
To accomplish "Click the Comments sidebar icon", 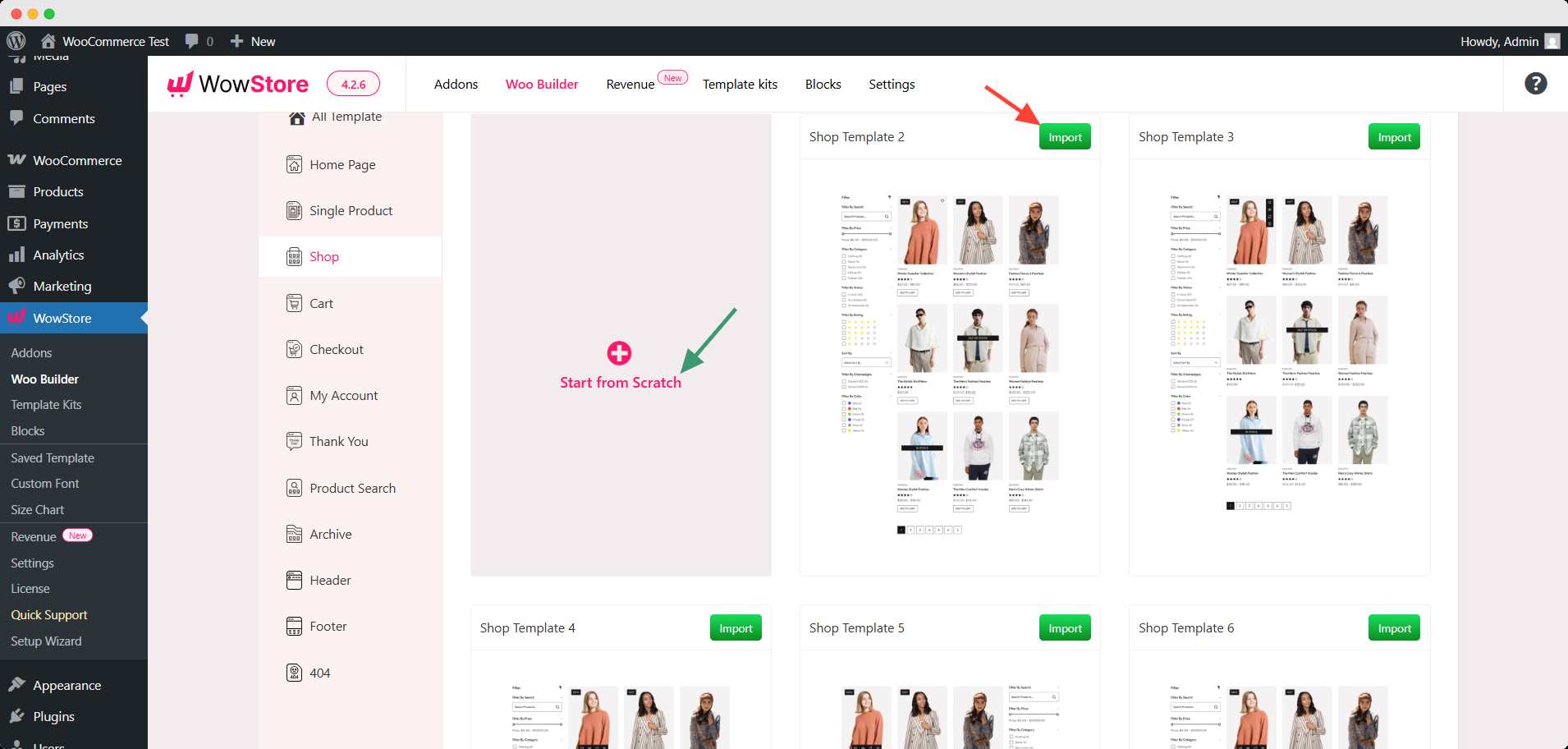I will coord(16,118).
